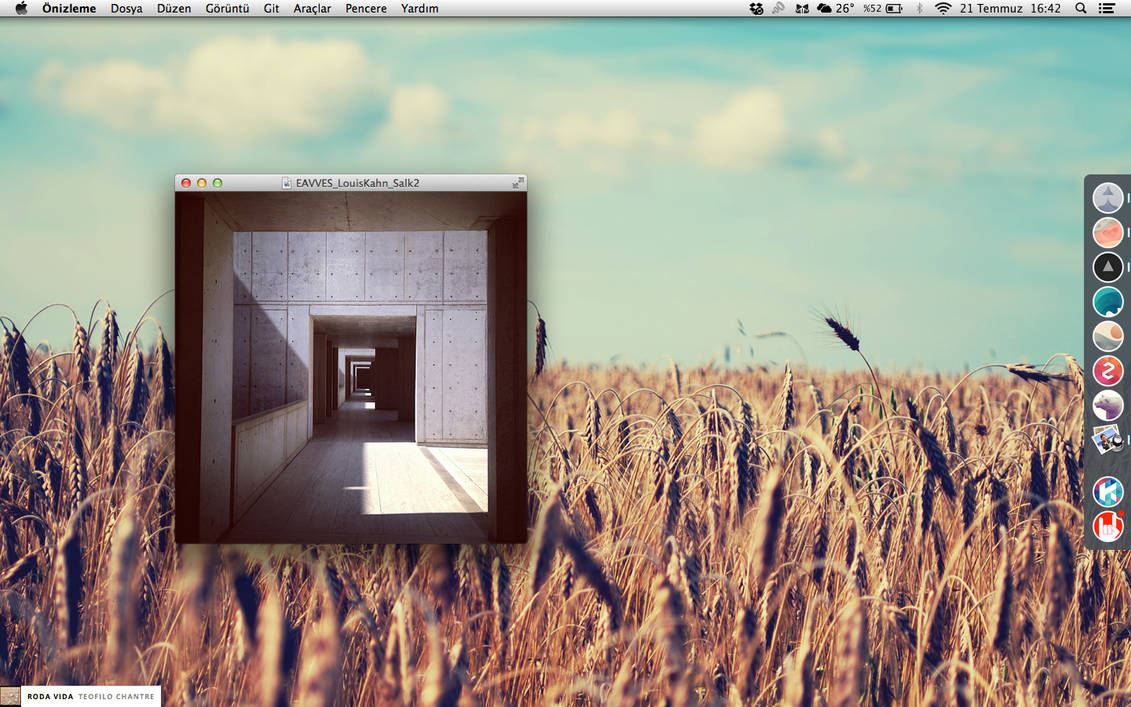Open the Dosya menu

click(126, 9)
